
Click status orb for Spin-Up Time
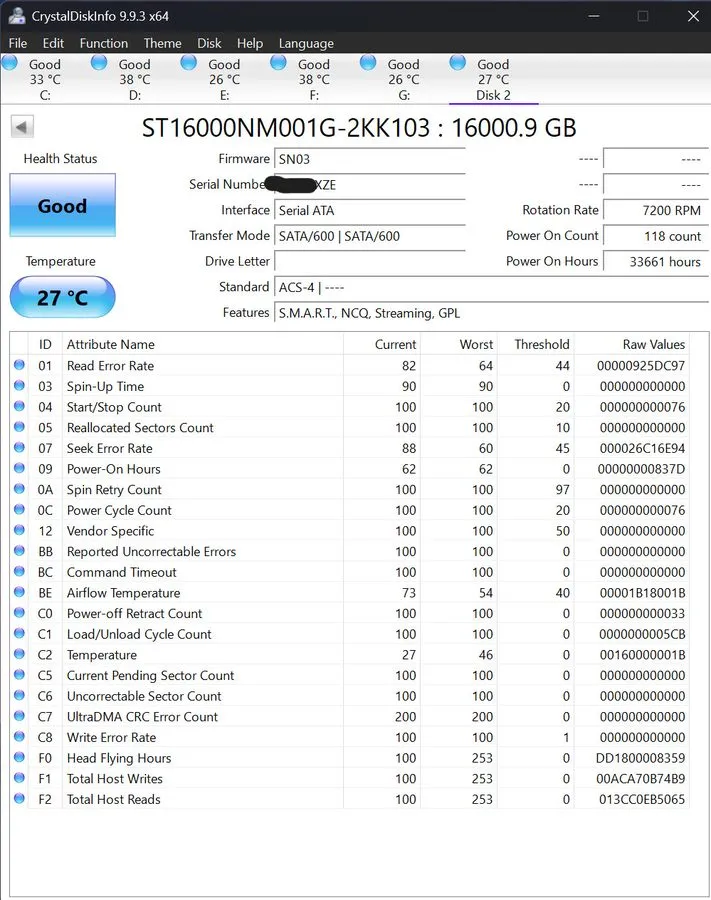[x=19, y=385]
